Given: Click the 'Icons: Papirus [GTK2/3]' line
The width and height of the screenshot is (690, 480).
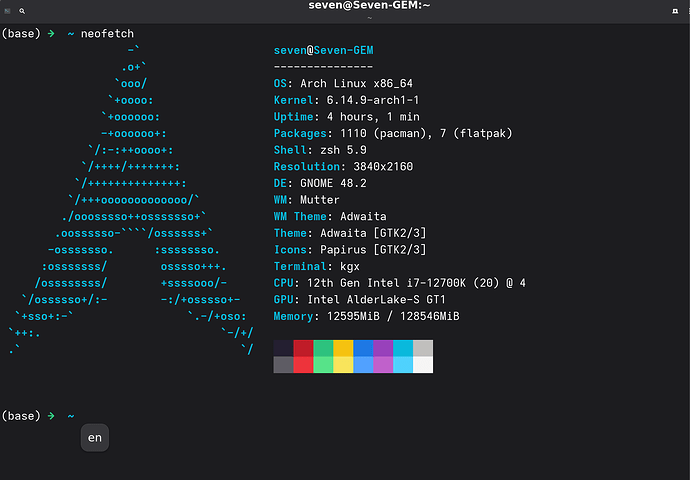Looking at the screenshot, I should pos(350,250).
